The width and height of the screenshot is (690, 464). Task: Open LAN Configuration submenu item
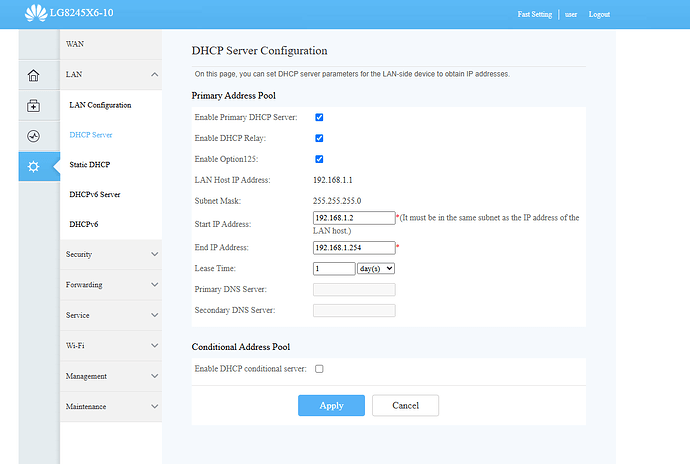tap(100, 105)
